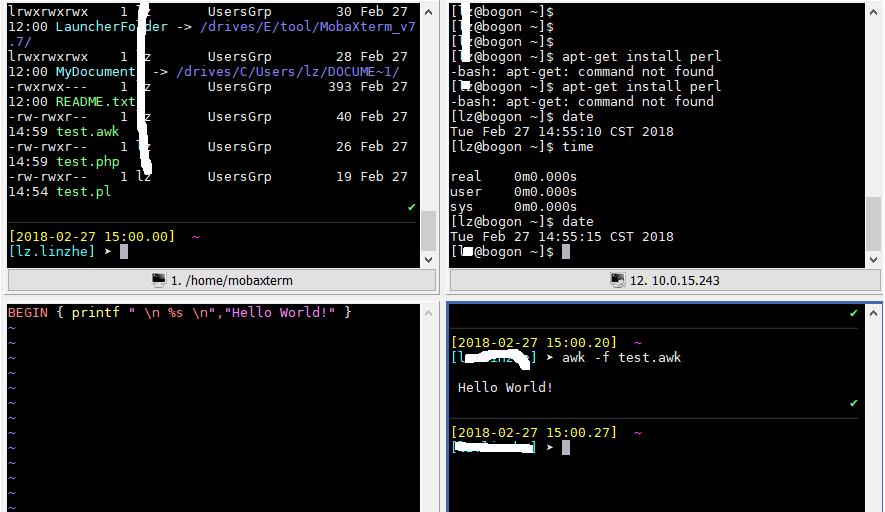Screen dimensions: 885x512
Task: Select the '12. 10.0.15.243' pane tab
Action: click(664, 280)
